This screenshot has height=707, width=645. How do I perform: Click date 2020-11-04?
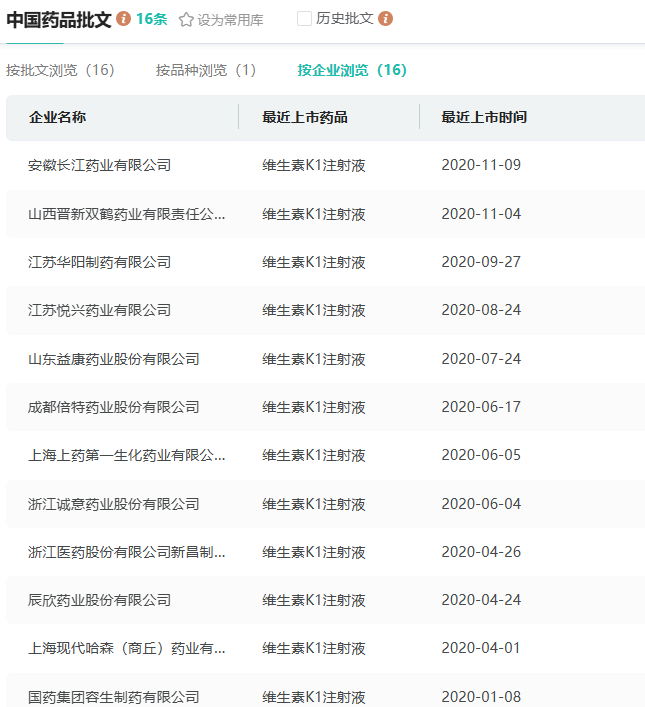click(481, 214)
